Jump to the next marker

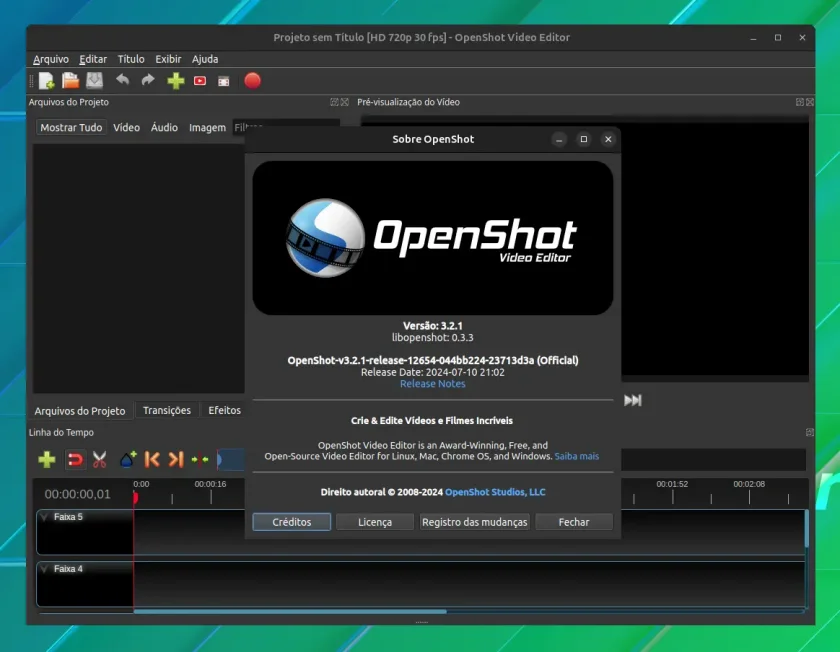[x=176, y=459]
